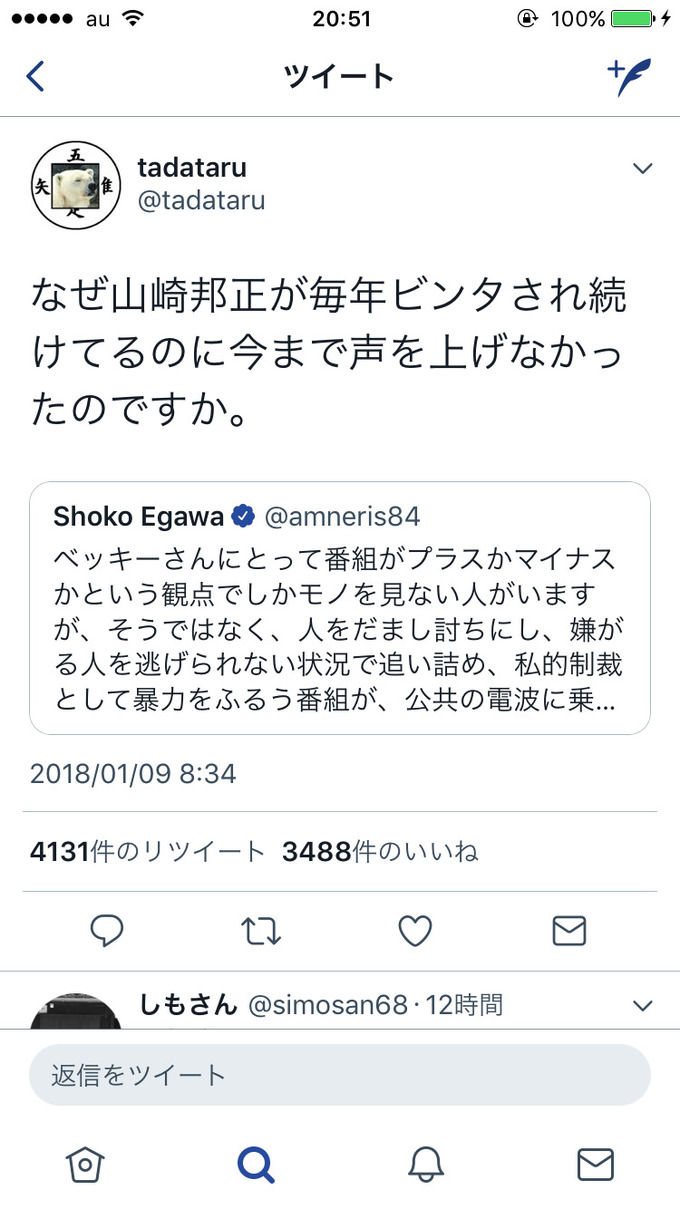The width and height of the screenshot is (680, 1209).
Task: Retweet this tweet
Action: (261, 931)
